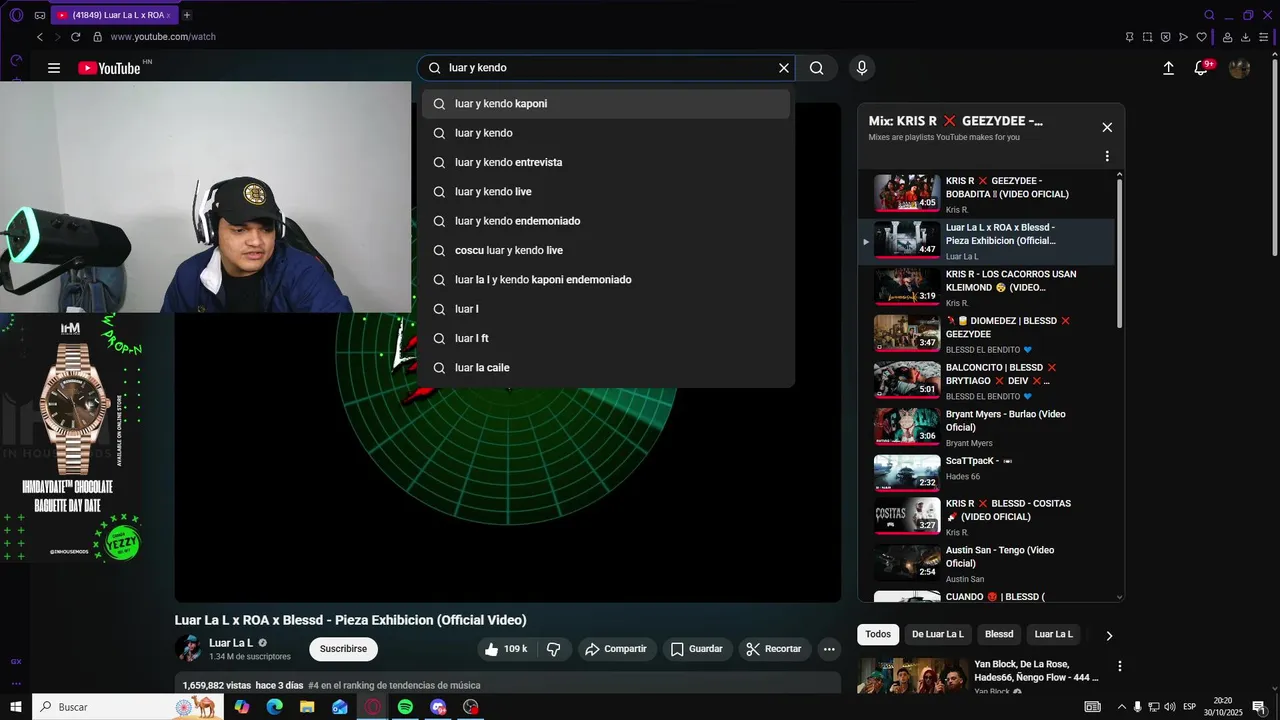Open new browser tab plus button
Viewport: 1280px width, 720px height.
pyautogui.click(x=187, y=15)
